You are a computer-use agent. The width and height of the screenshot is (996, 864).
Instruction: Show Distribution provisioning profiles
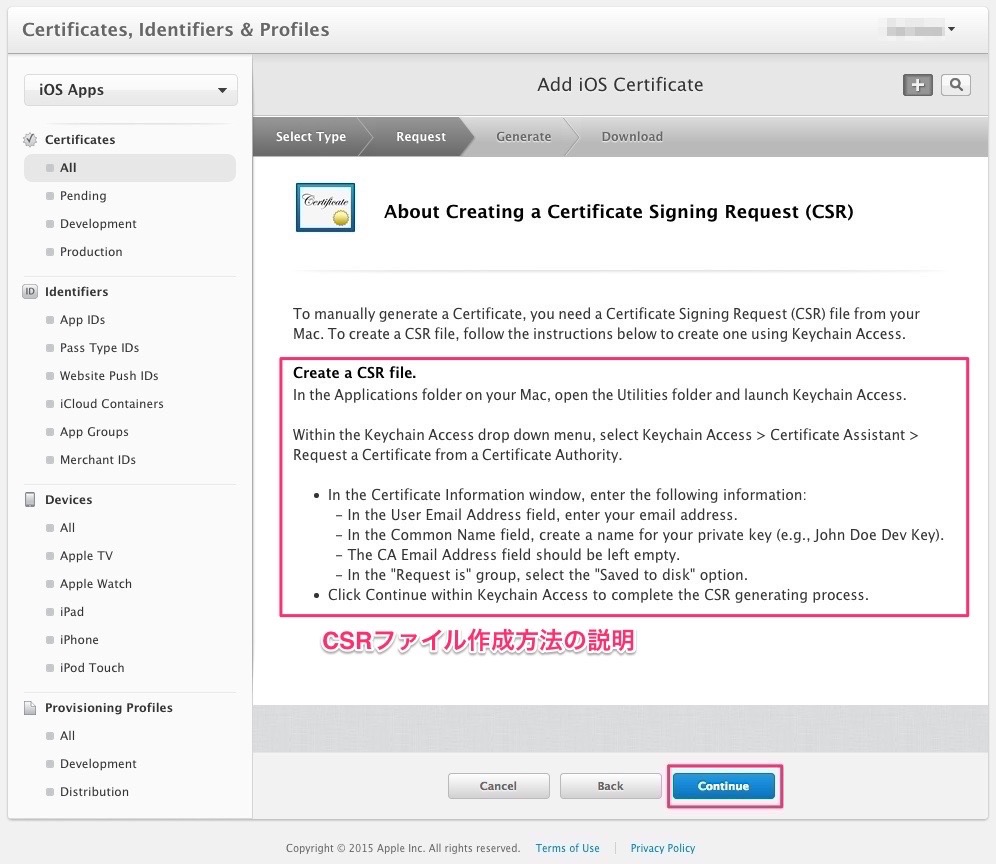pos(94,791)
